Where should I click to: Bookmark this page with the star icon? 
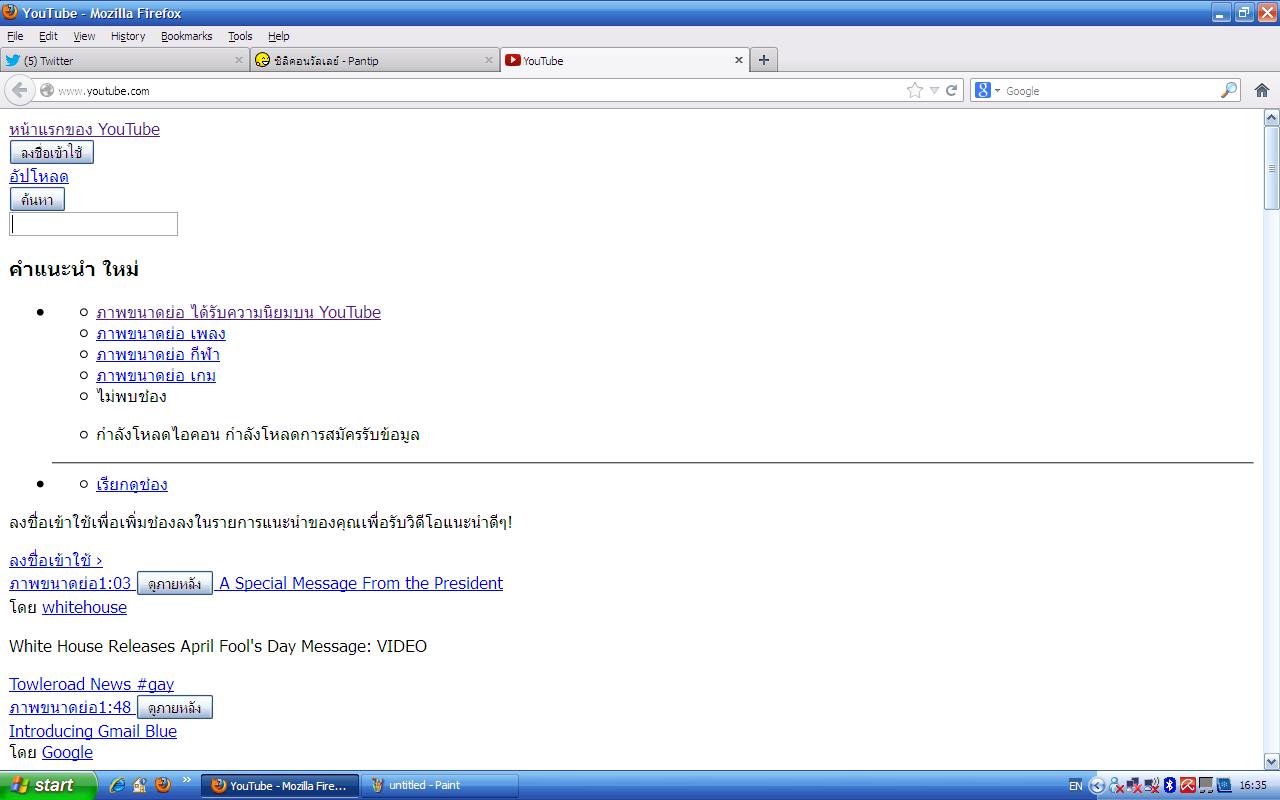click(914, 90)
